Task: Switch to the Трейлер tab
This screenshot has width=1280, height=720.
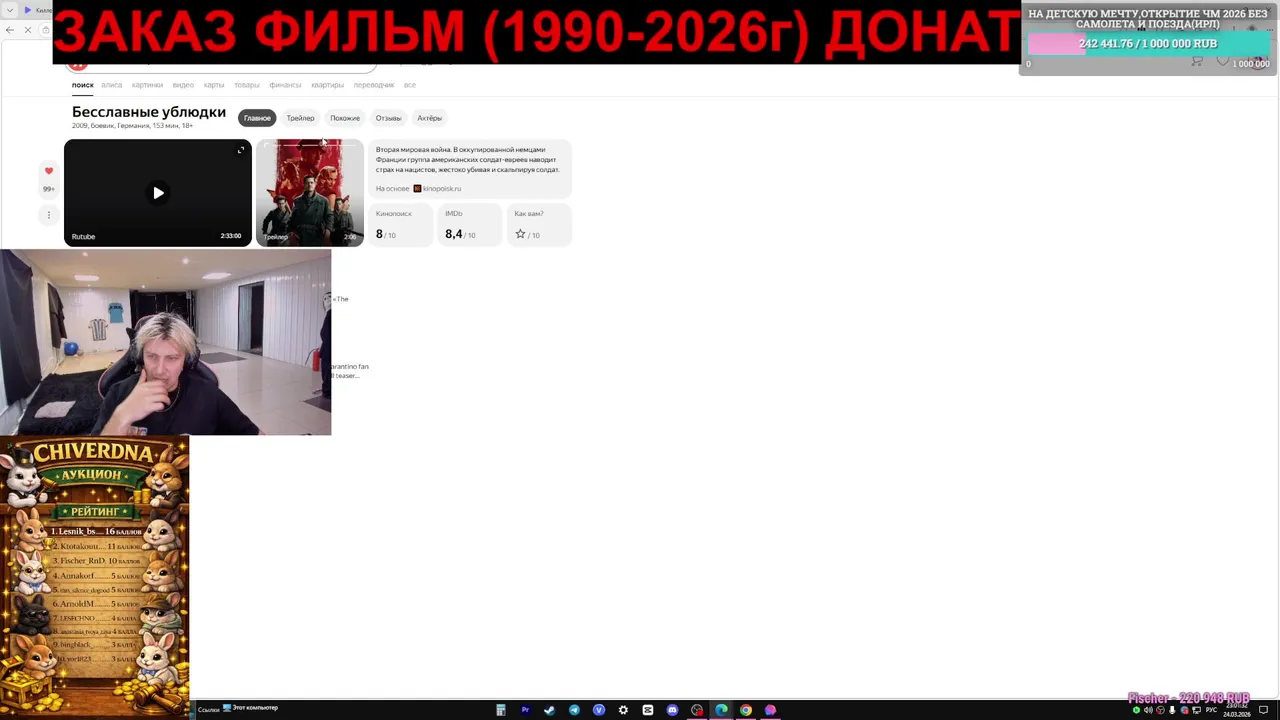Action: click(x=300, y=118)
